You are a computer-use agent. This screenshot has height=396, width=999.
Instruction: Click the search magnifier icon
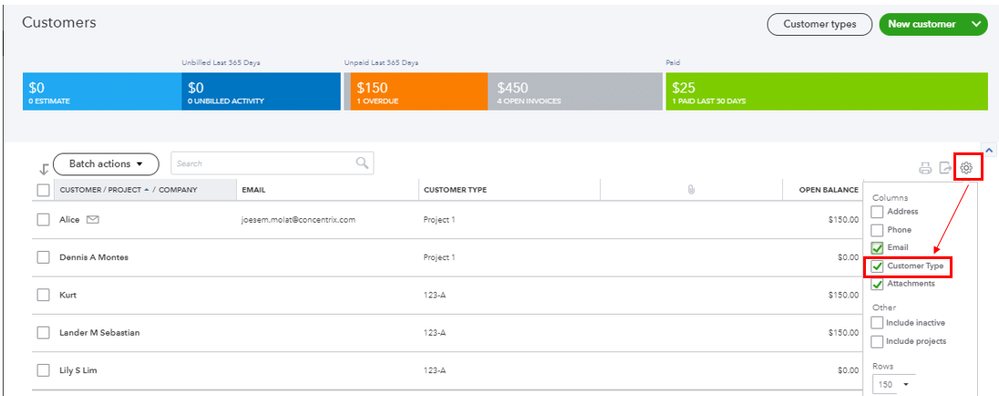click(x=362, y=163)
